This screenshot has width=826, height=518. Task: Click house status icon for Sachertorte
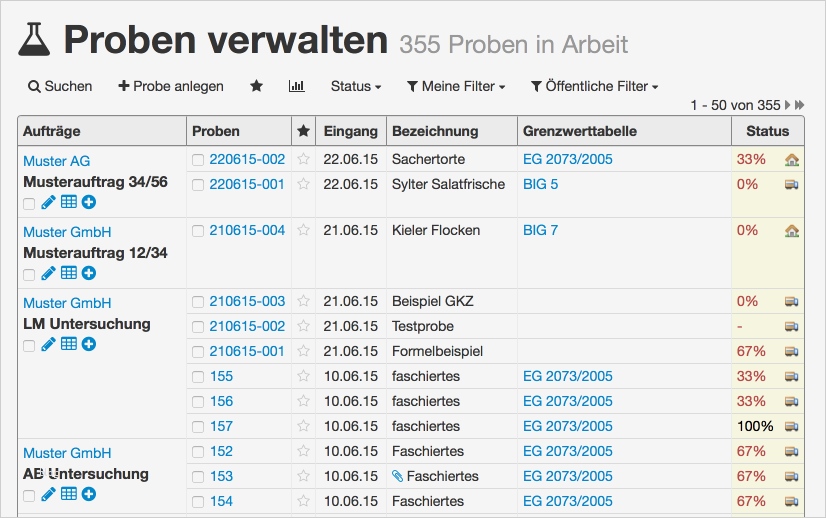(x=791, y=160)
